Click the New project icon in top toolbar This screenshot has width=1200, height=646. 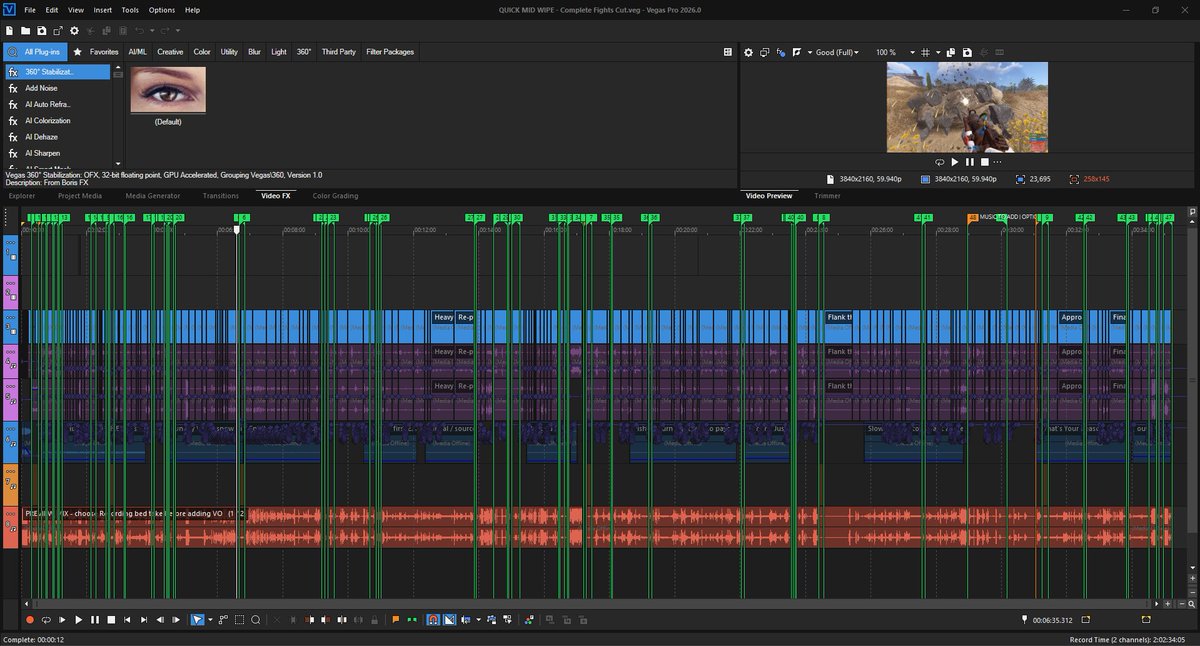point(9,31)
